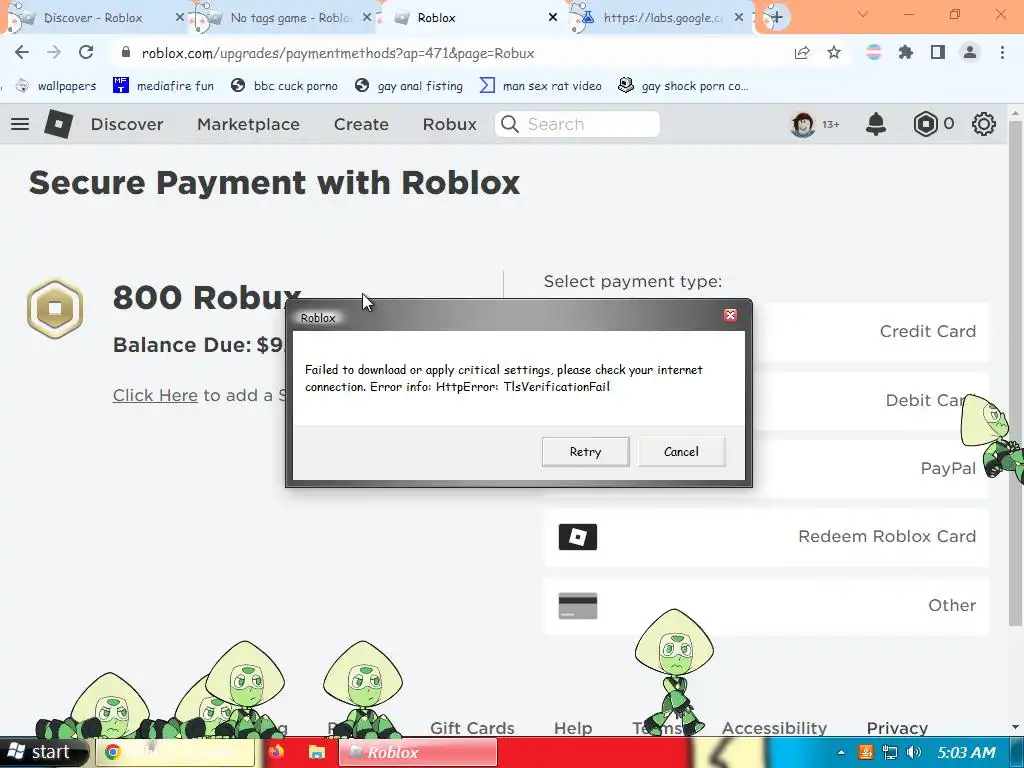Open the Windows start menu
The image size is (1024, 768).
click(43, 752)
